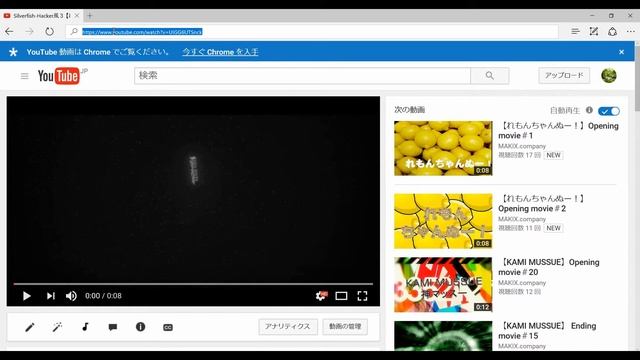
Task: Click the 検索 search field
Action: click(x=302, y=76)
